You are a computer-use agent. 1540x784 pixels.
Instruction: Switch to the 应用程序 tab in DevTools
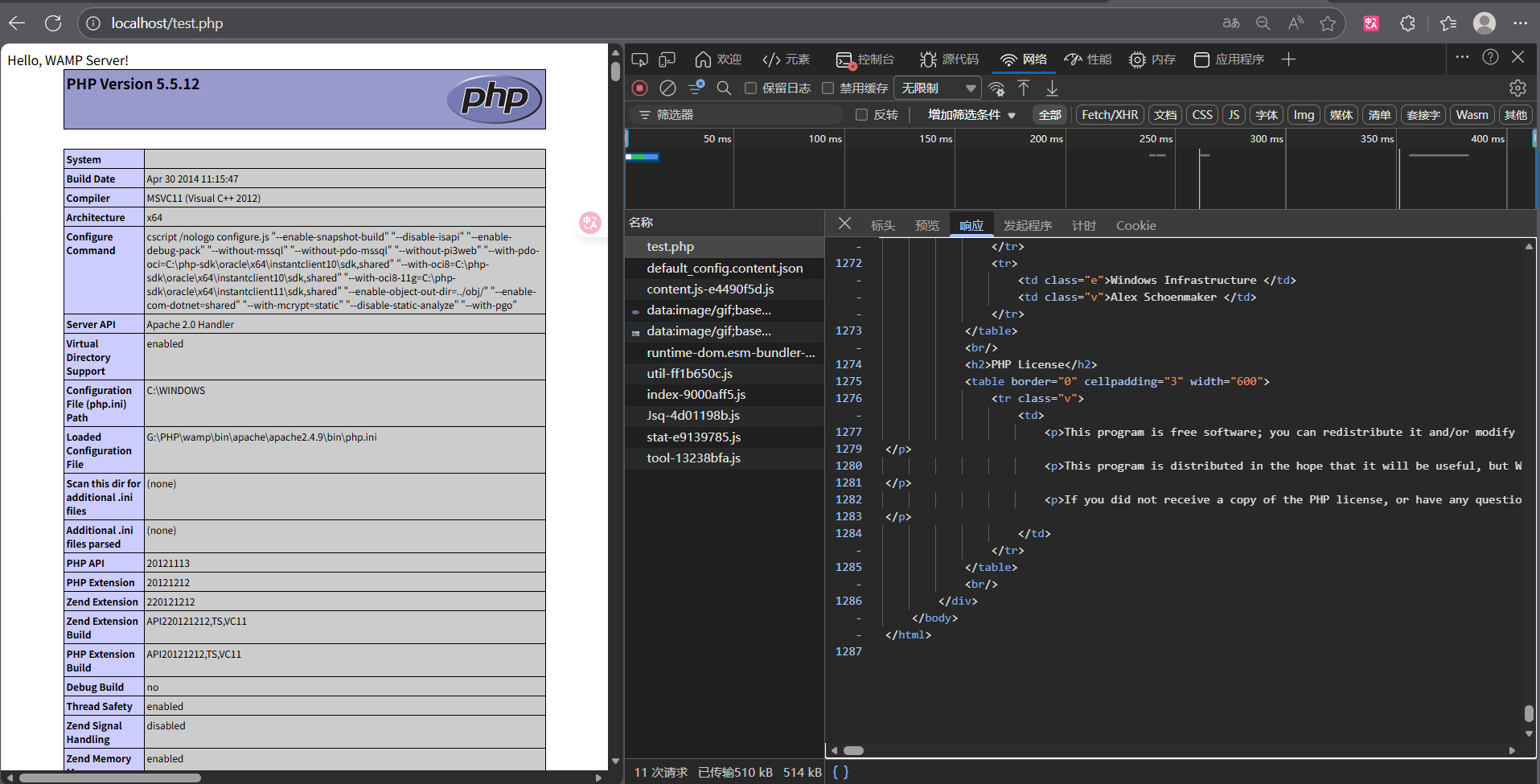pos(1230,60)
